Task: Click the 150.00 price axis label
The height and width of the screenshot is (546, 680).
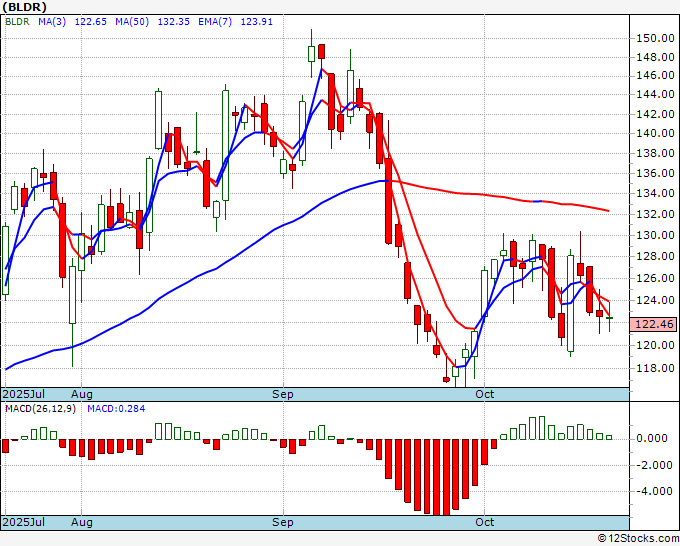Action: pos(655,39)
